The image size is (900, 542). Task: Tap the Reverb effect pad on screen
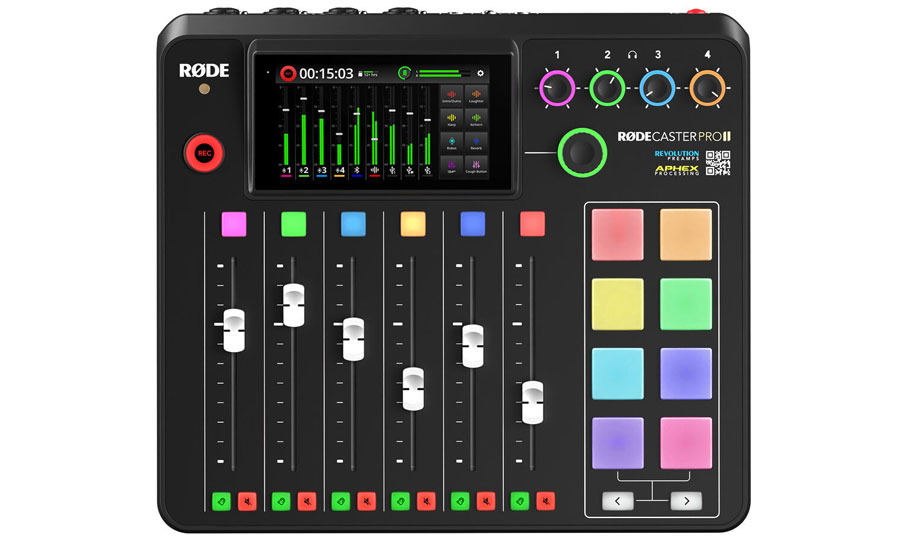[x=476, y=142]
